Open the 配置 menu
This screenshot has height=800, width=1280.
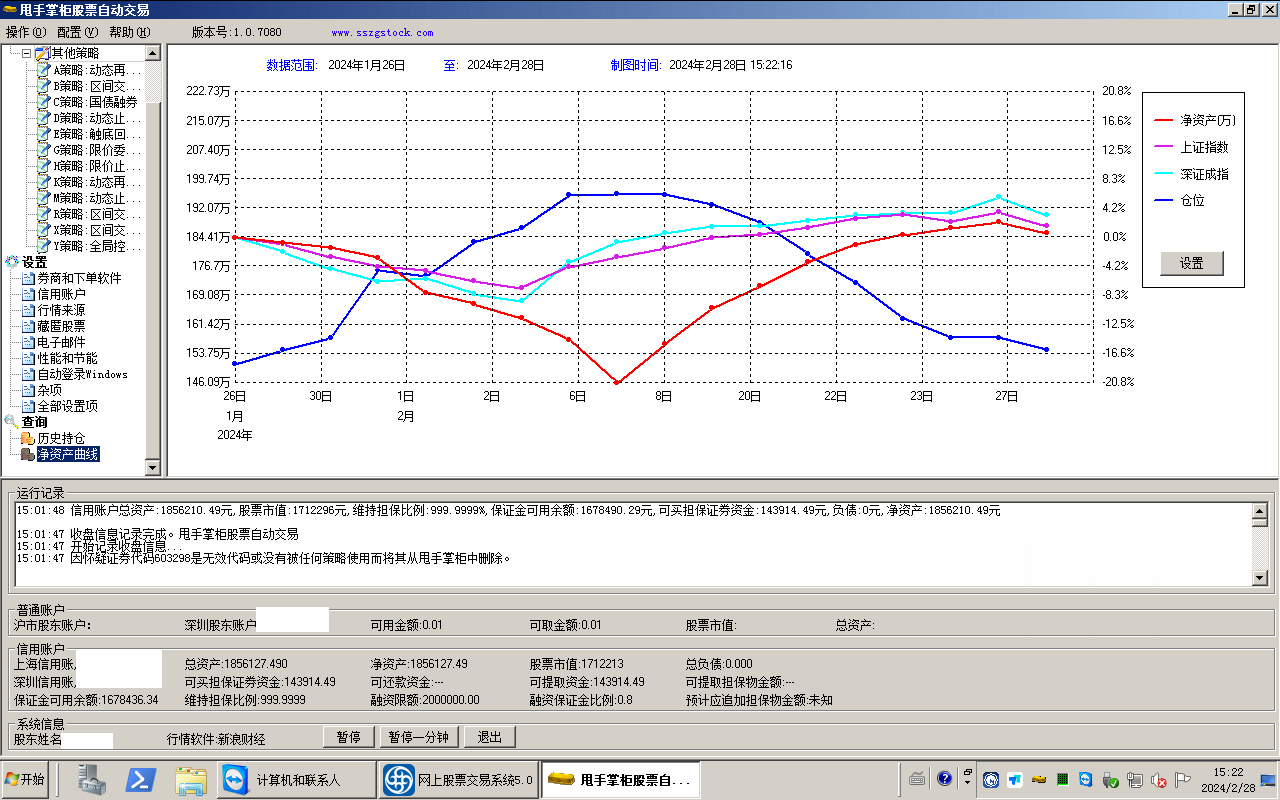point(77,32)
